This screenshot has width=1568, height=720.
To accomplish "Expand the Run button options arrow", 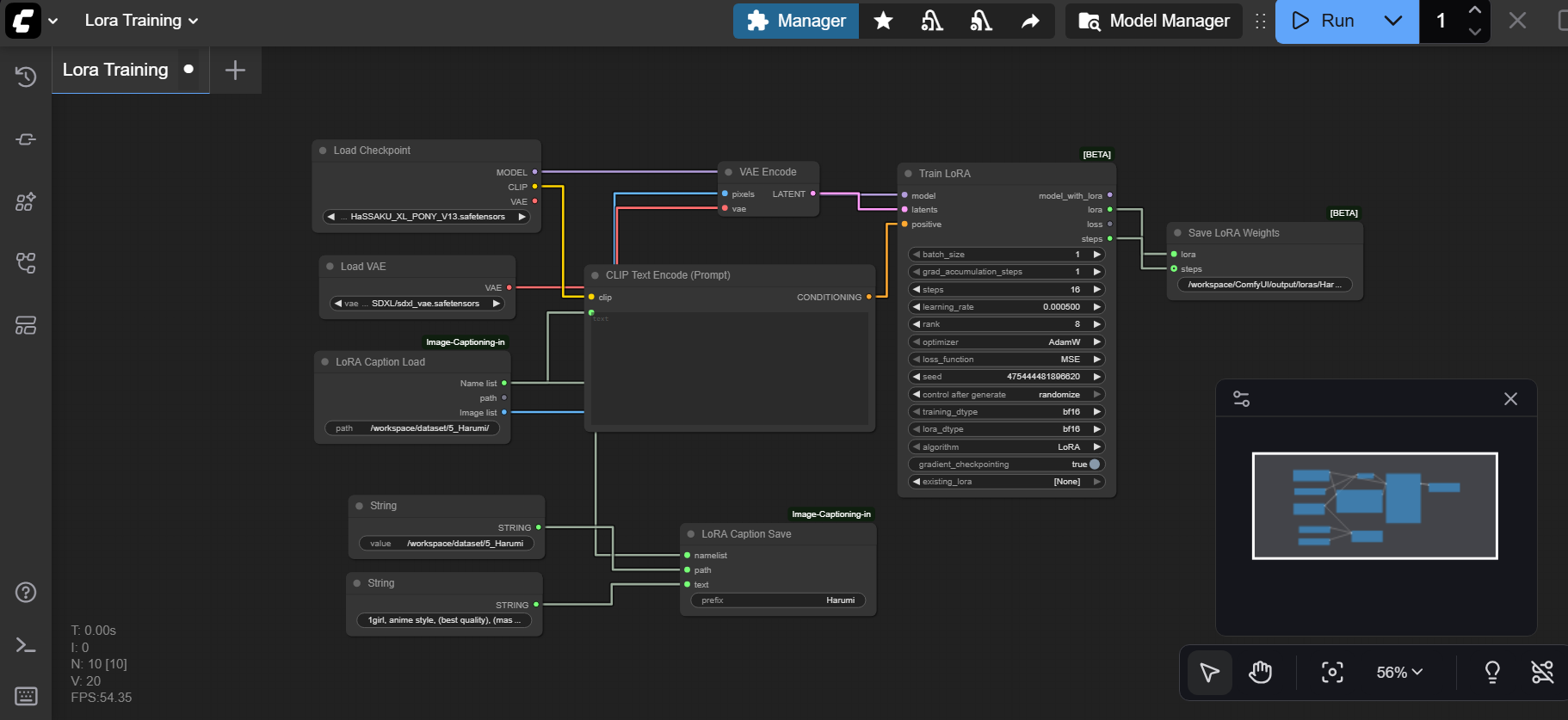I will tap(1392, 21).
